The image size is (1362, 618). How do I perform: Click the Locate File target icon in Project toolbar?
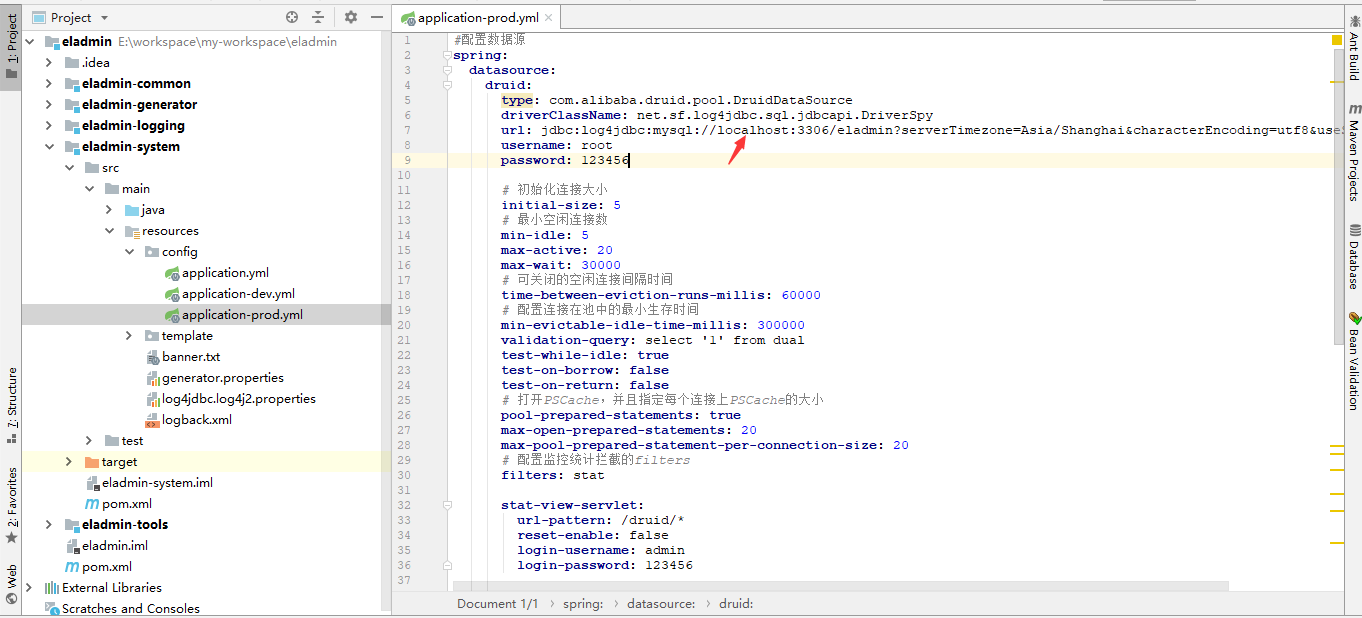pos(291,16)
